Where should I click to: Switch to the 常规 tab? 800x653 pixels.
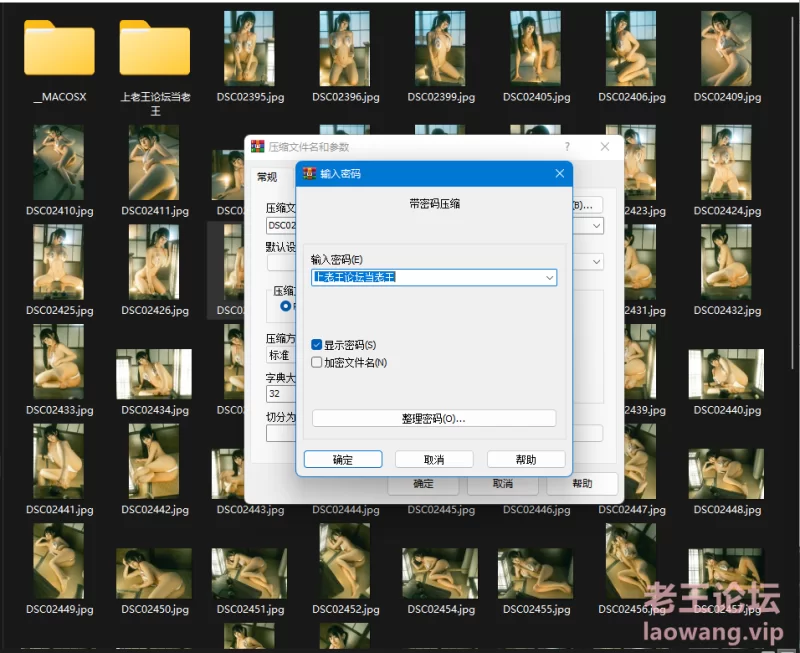coord(267,177)
